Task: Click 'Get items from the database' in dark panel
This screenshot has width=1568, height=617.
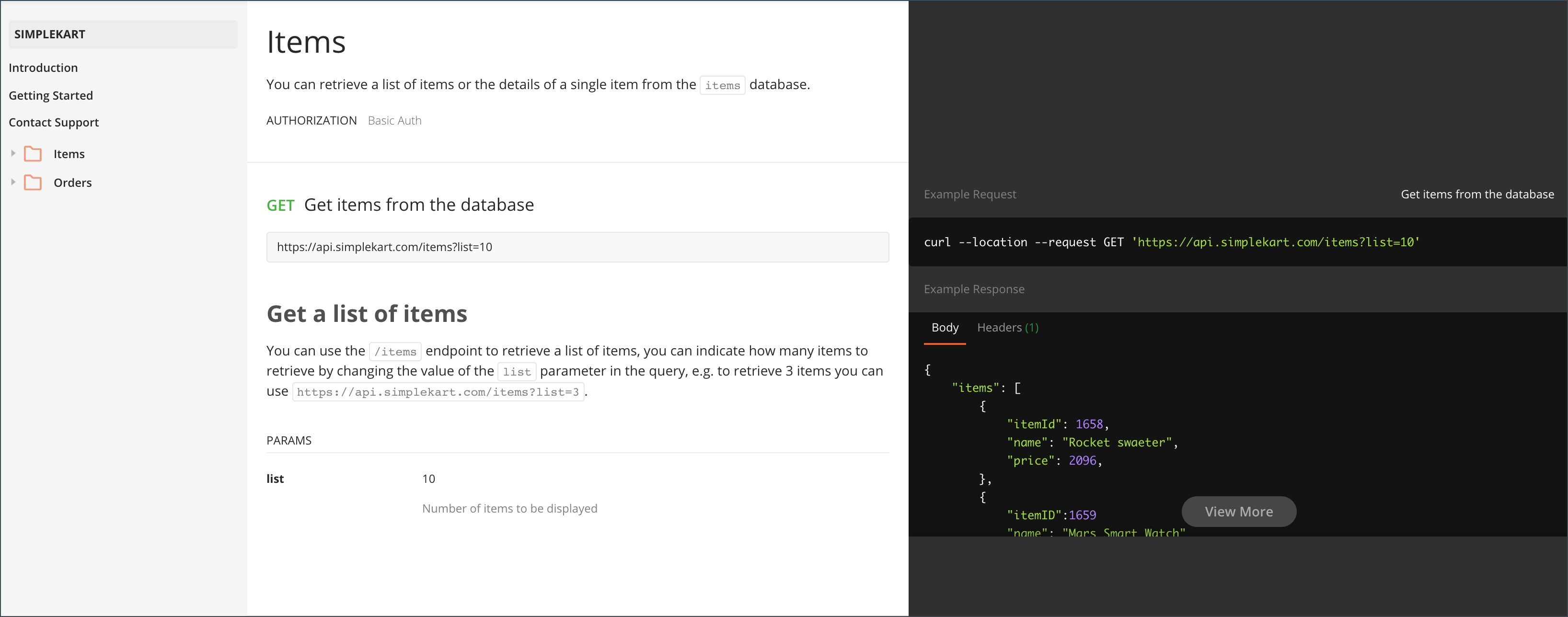Action: pos(1477,194)
